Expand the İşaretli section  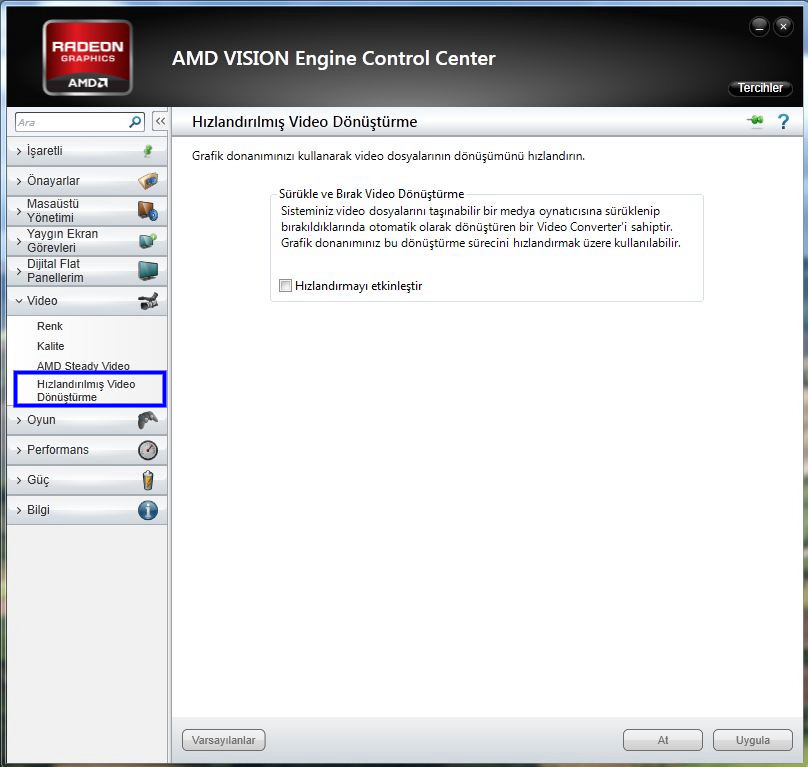point(87,151)
